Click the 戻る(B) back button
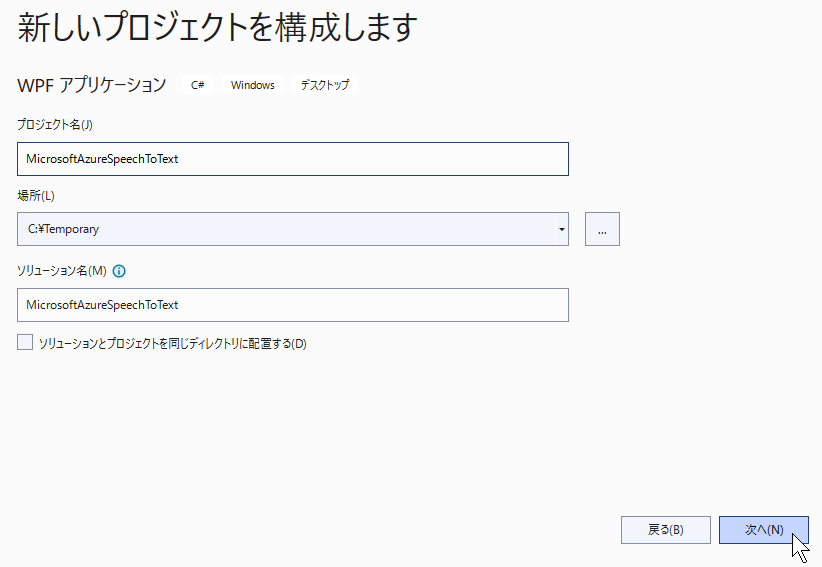Image resolution: width=822 pixels, height=567 pixels. point(666,530)
